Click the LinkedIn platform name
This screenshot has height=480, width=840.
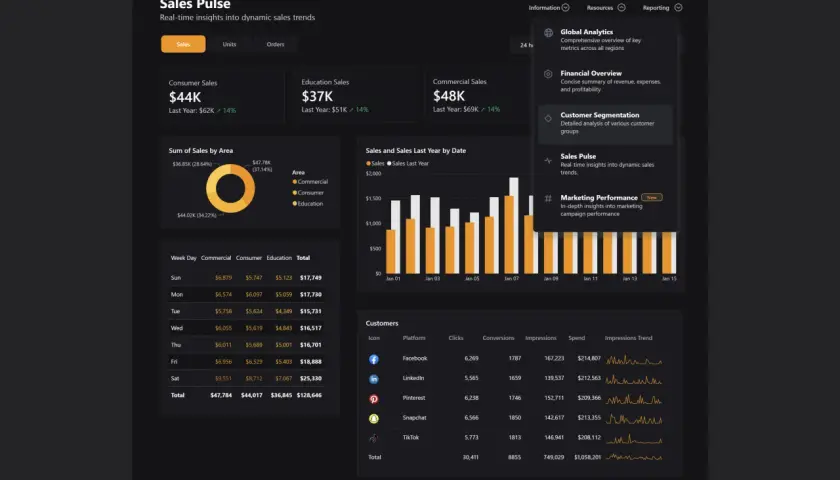(413, 378)
